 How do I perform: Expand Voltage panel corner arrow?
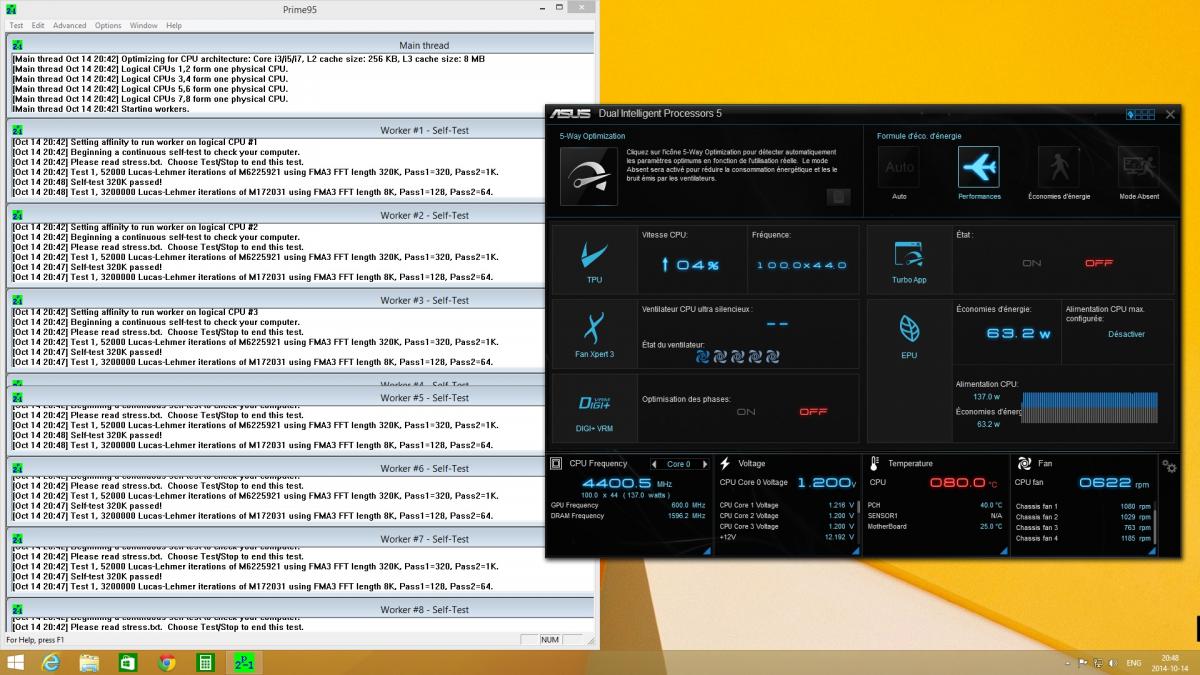(856, 550)
